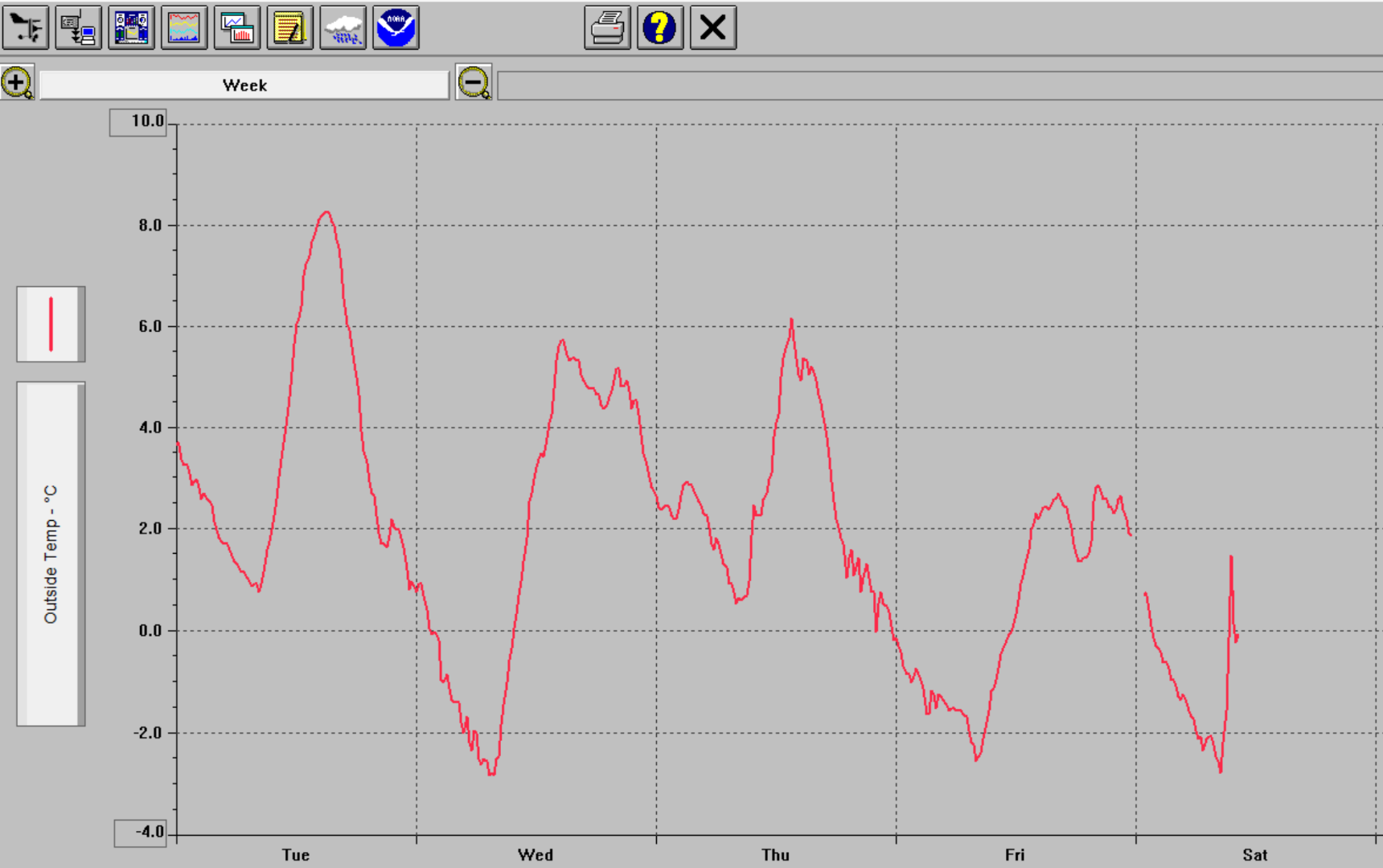
Task: Click the 10.0 upper axis limit box
Action: point(138,122)
